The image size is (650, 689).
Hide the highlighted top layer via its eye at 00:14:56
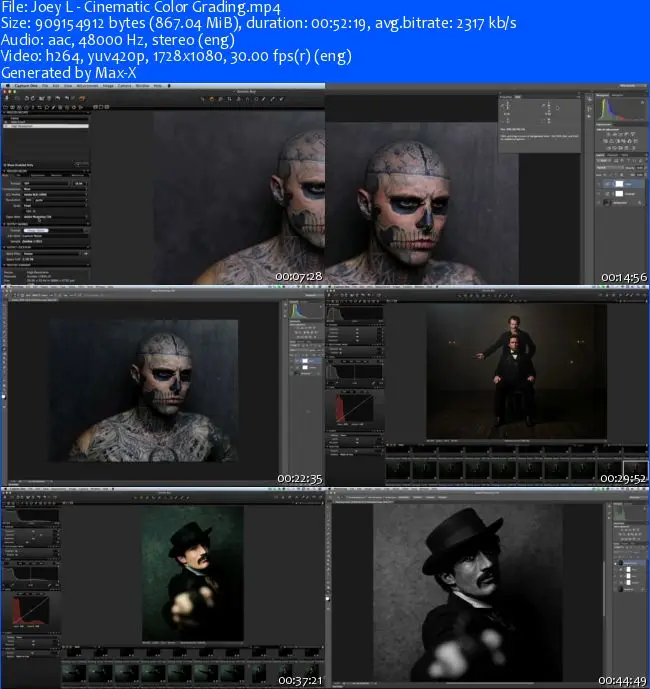(598, 184)
